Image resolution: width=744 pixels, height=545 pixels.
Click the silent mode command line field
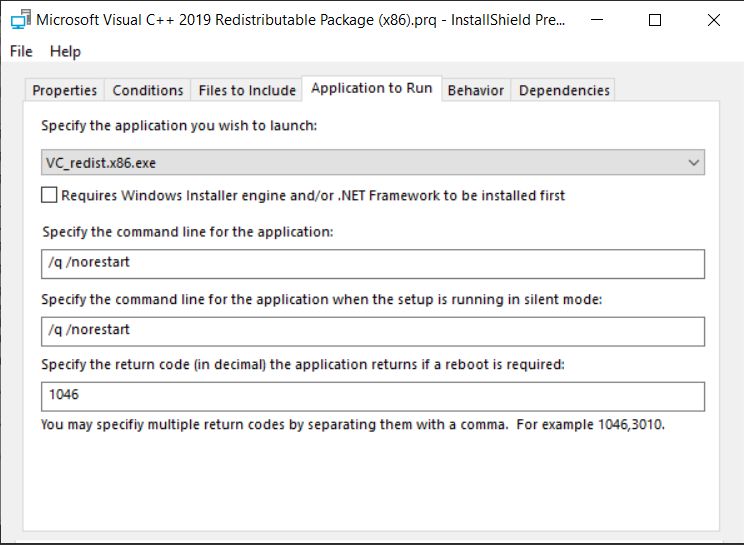point(372,331)
